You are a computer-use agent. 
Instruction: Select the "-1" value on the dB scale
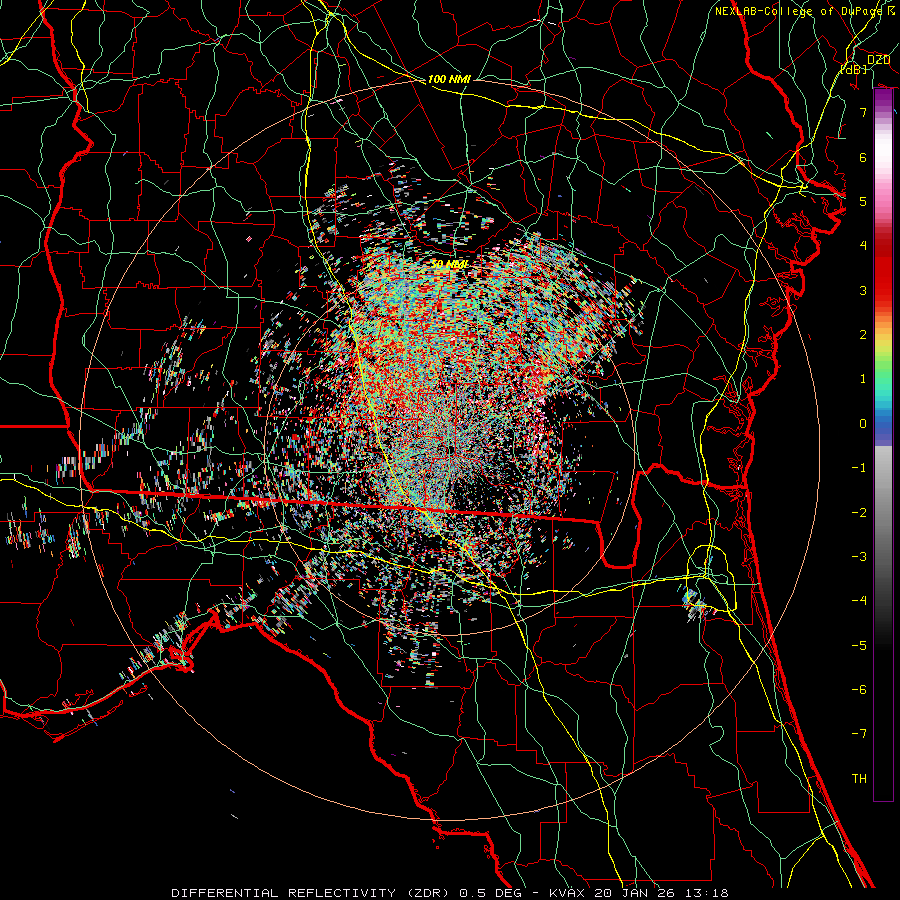(859, 468)
